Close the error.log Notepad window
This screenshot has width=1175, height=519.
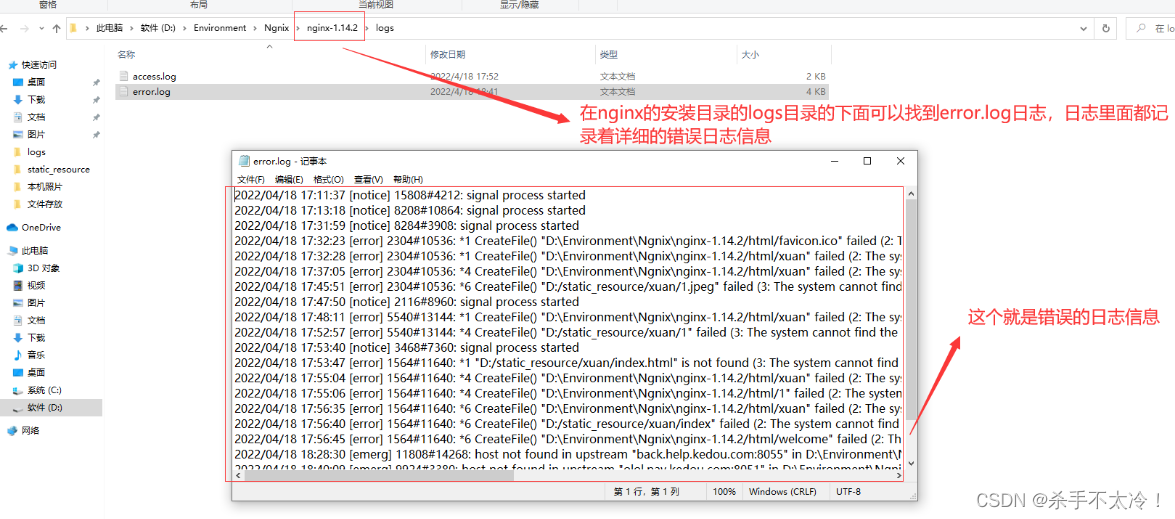(901, 161)
